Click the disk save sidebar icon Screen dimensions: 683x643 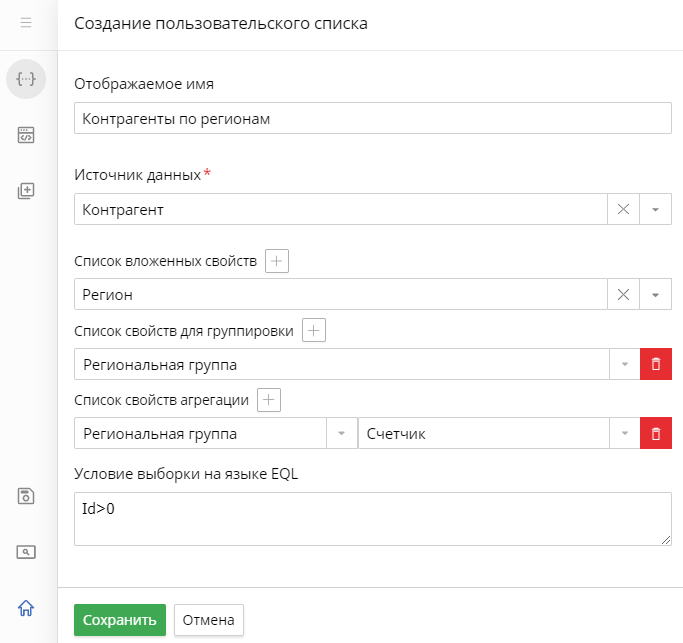click(26, 496)
